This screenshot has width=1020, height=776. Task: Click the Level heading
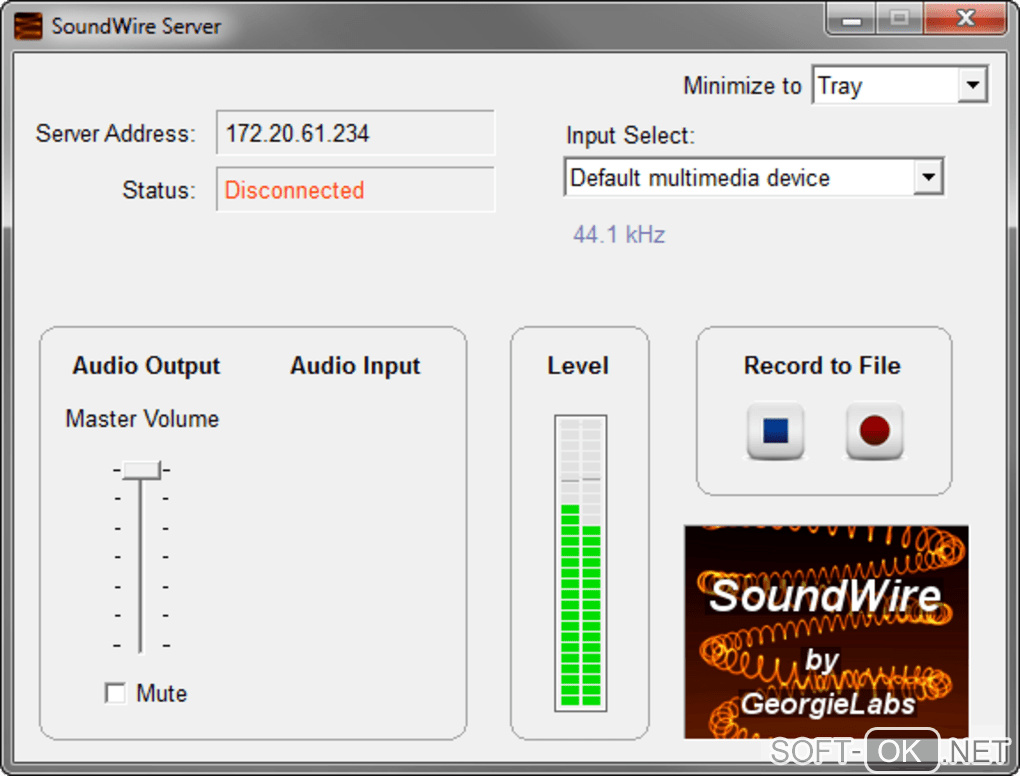[578, 366]
